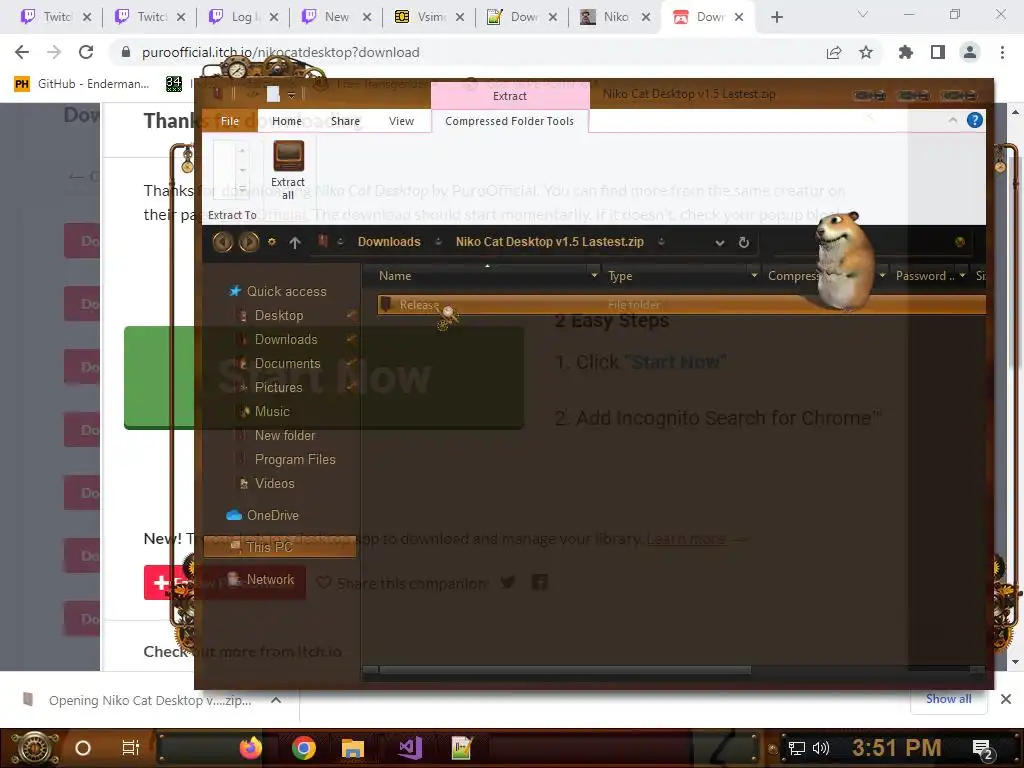The width and height of the screenshot is (1024, 768).
Task: Open a new Chrome tab
Action: point(776,17)
